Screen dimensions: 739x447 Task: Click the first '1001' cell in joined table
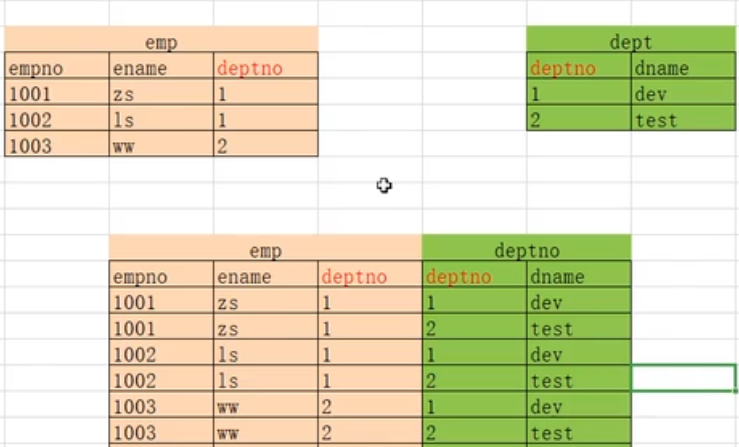[x=161, y=302]
